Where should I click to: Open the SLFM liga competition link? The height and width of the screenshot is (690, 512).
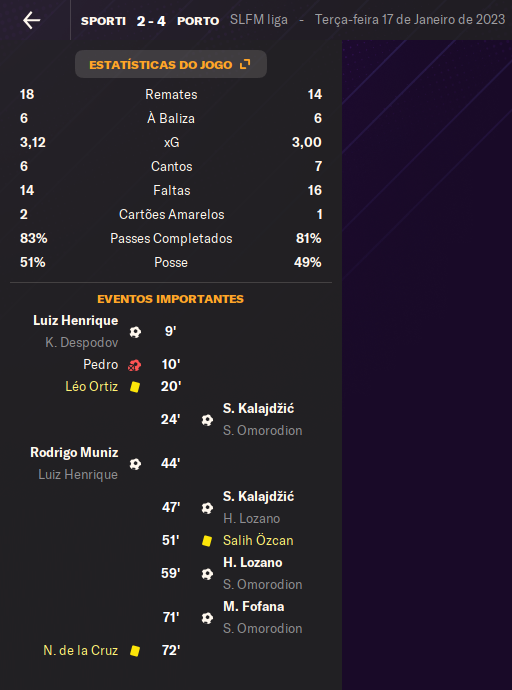(259, 20)
